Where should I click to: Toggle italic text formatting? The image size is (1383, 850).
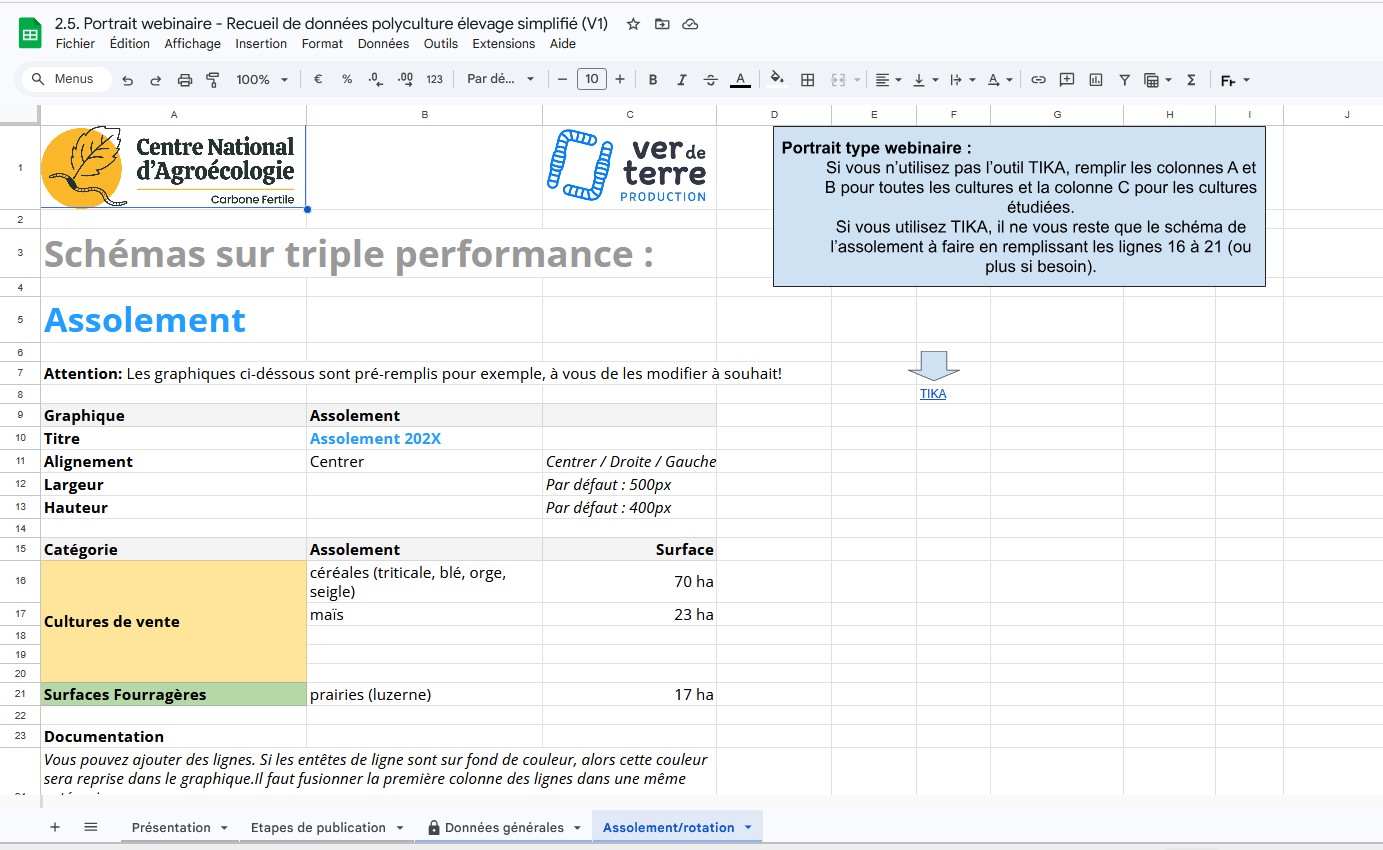(x=682, y=80)
